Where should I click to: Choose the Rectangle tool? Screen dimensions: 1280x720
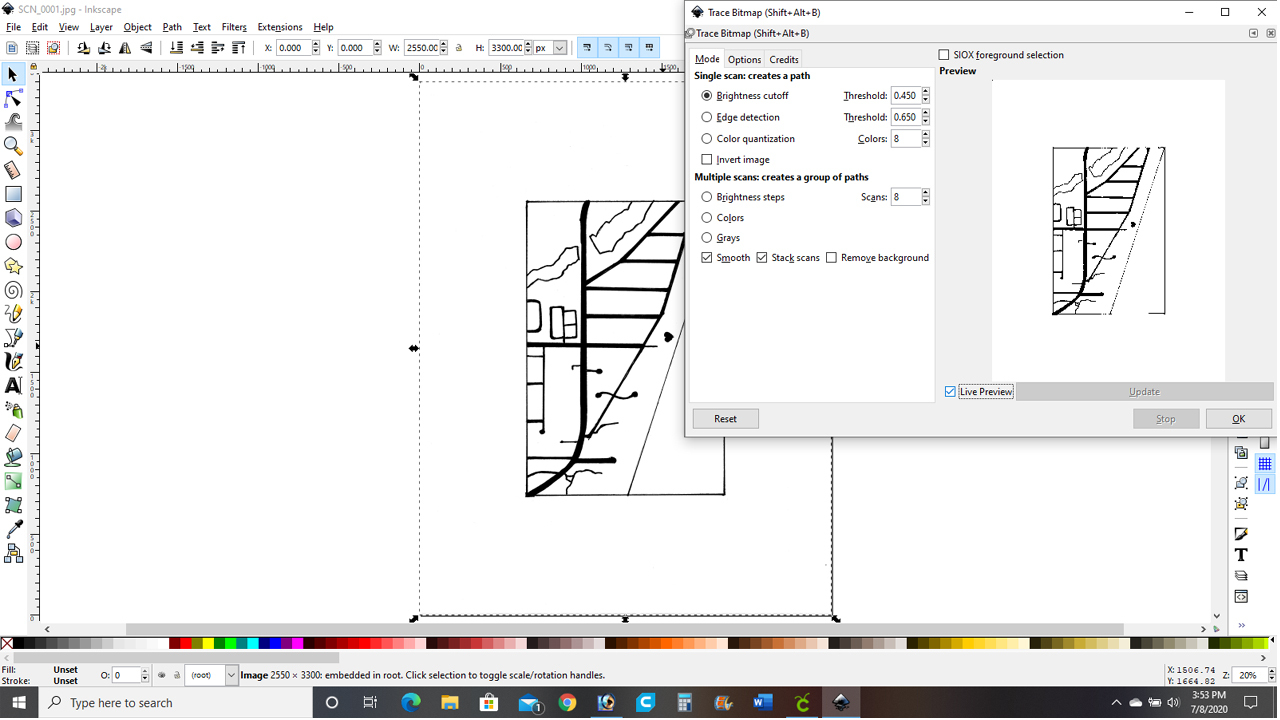coord(13,194)
